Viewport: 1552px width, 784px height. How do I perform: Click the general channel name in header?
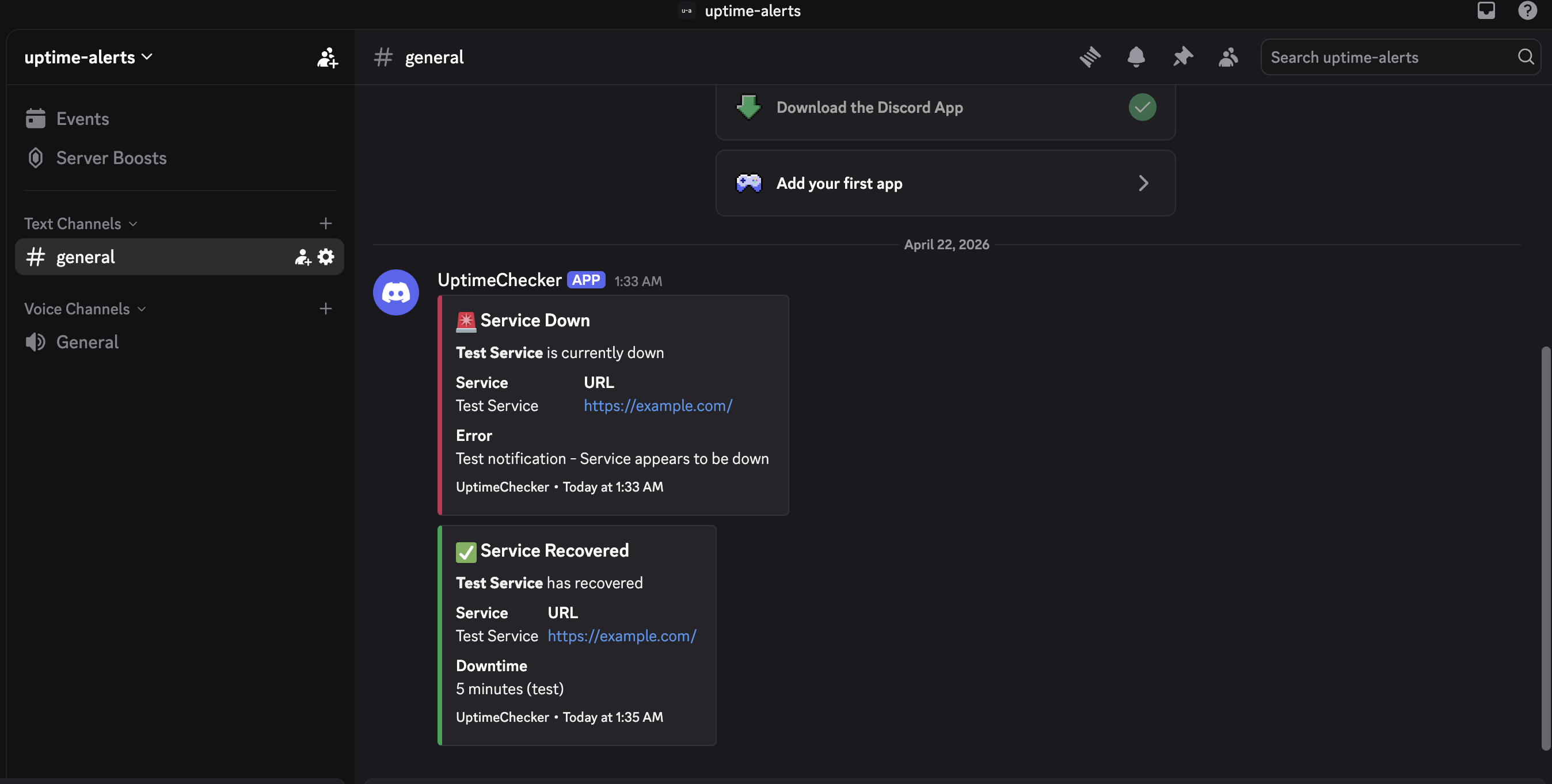tap(435, 57)
